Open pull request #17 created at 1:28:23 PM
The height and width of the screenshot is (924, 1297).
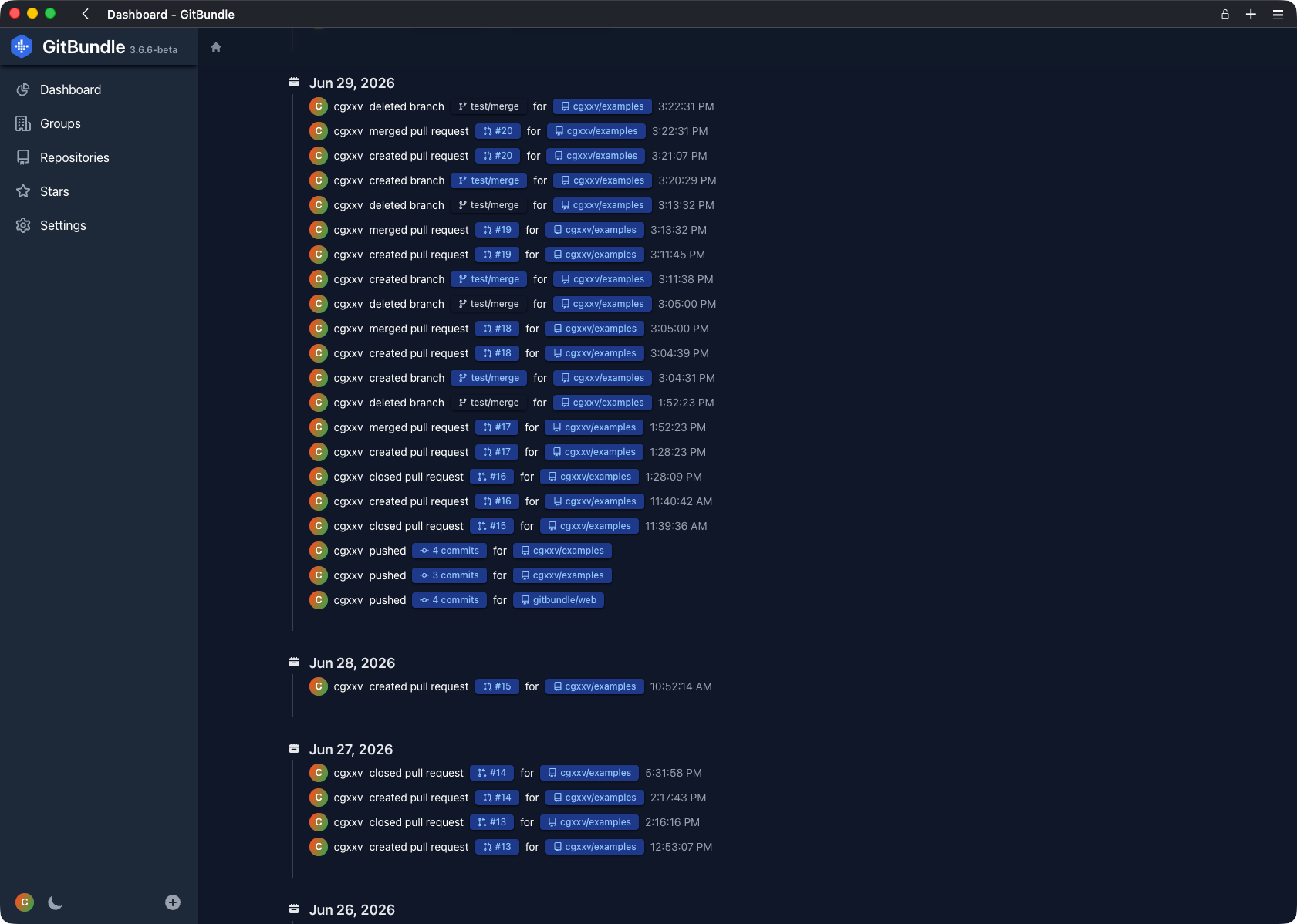pyautogui.click(x=497, y=452)
